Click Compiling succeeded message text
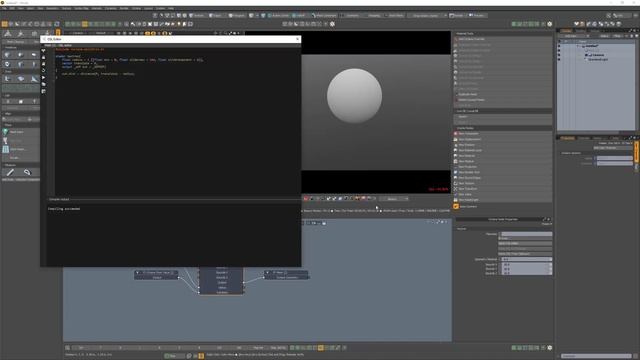 point(64,209)
